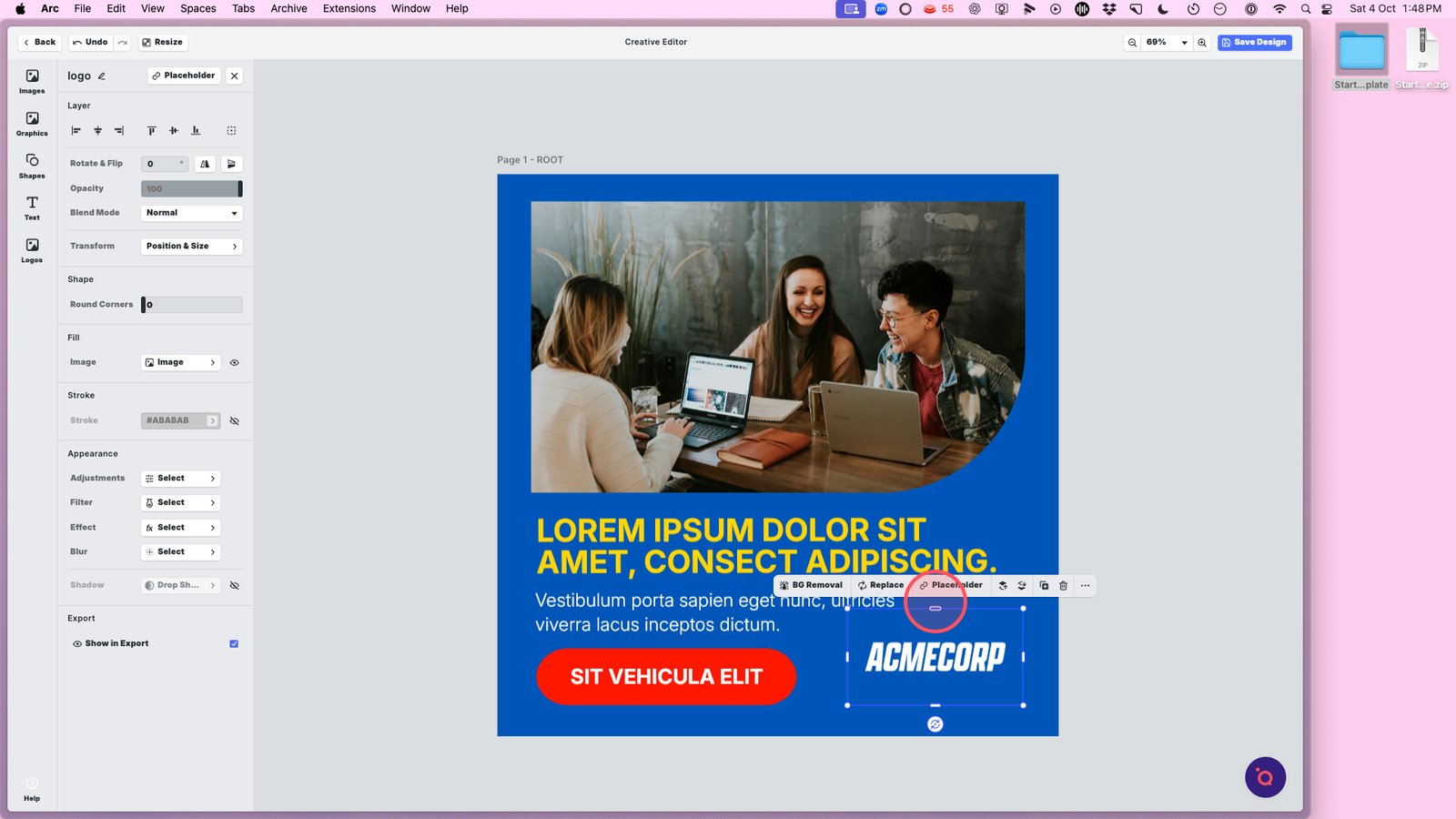The height and width of the screenshot is (819, 1456).
Task: Open the macOS Wi-Fi status menu
Action: (x=1279, y=8)
